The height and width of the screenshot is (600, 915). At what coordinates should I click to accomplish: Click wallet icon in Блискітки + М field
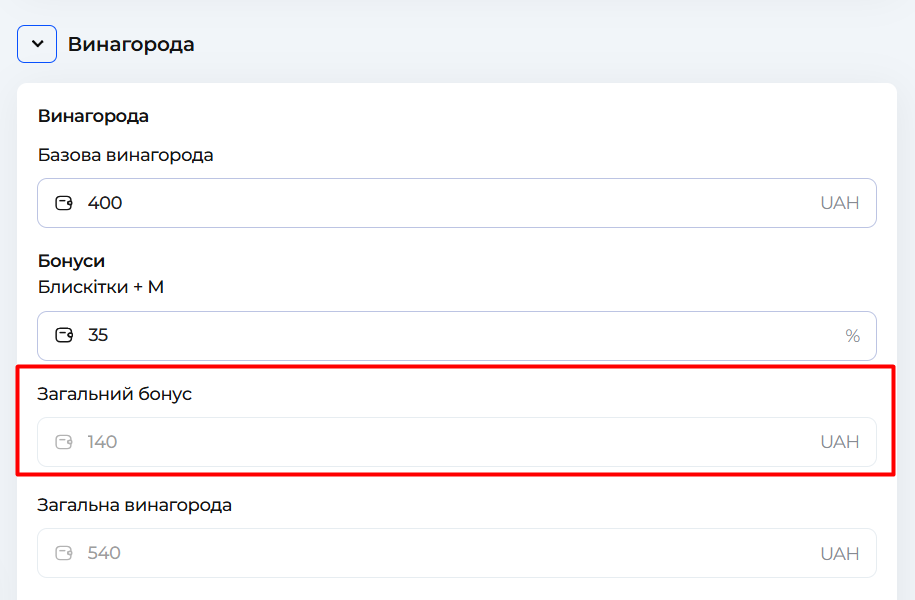tap(64, 335)
